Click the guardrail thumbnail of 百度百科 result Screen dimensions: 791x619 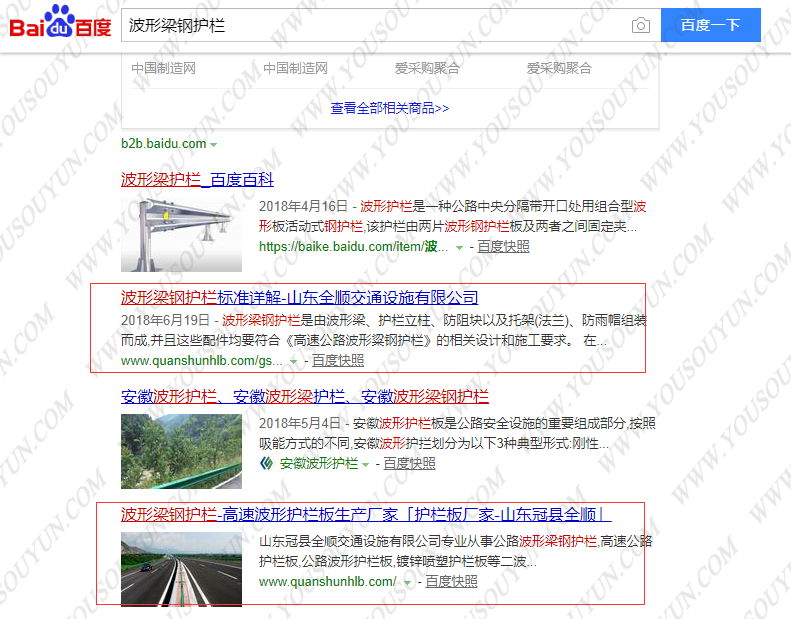[181, 235]
